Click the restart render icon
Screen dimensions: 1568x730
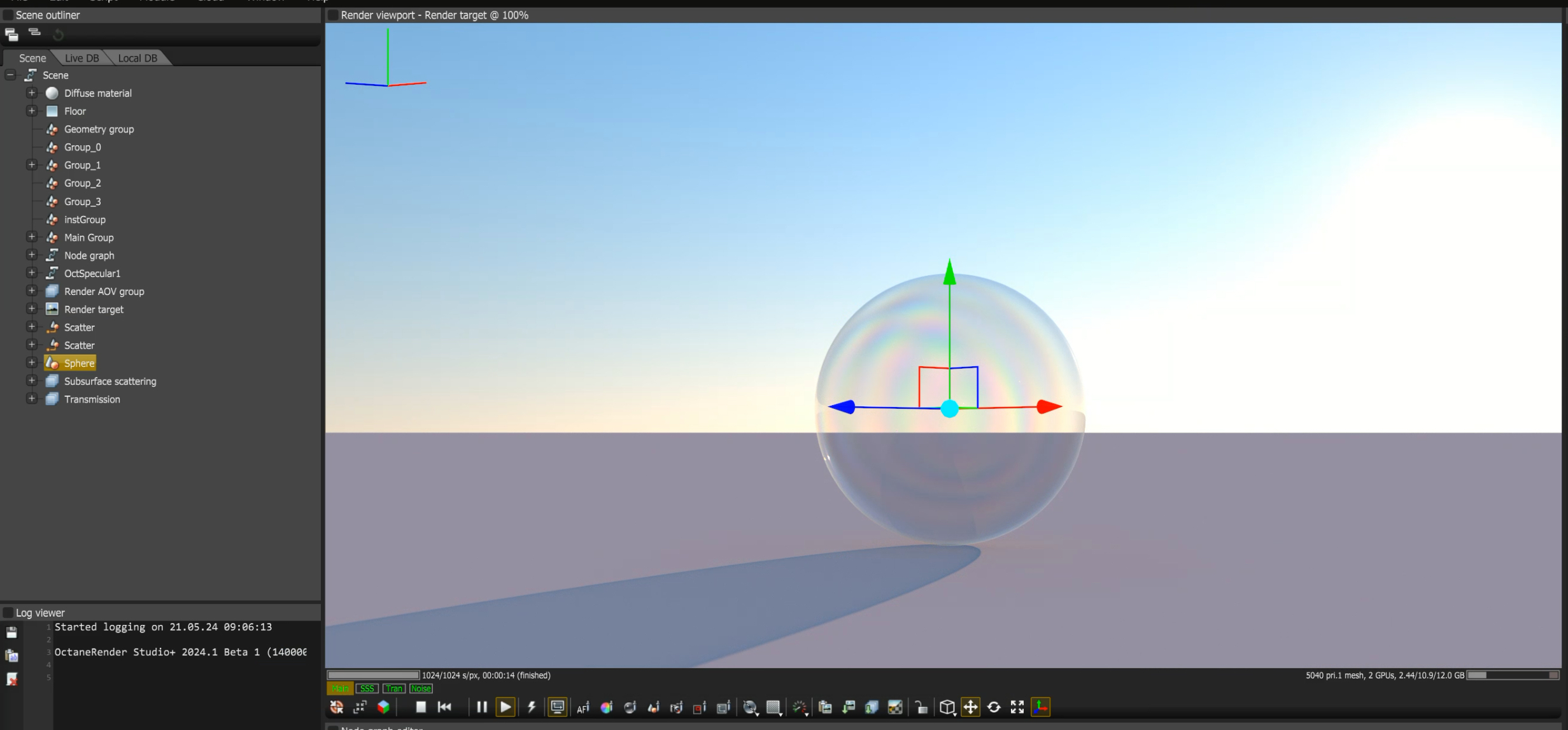click(444, 707)
